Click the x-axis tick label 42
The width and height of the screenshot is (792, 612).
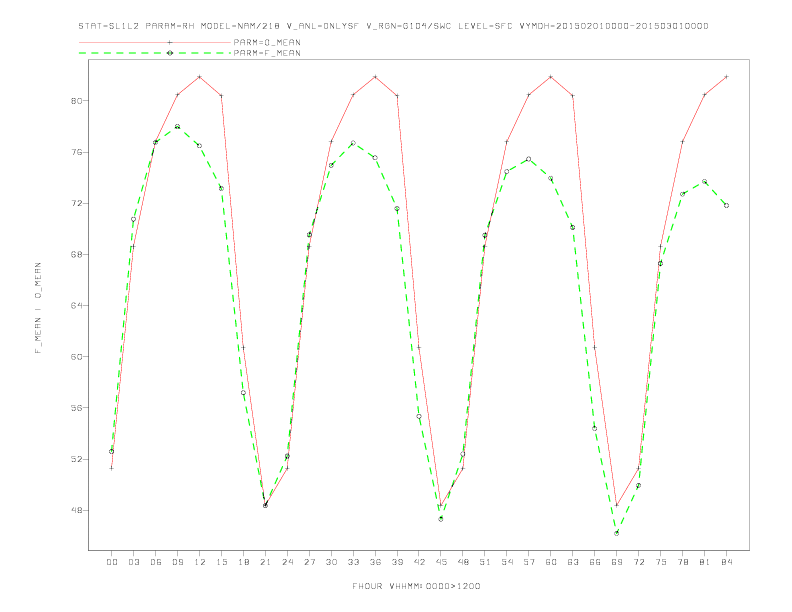419,562
